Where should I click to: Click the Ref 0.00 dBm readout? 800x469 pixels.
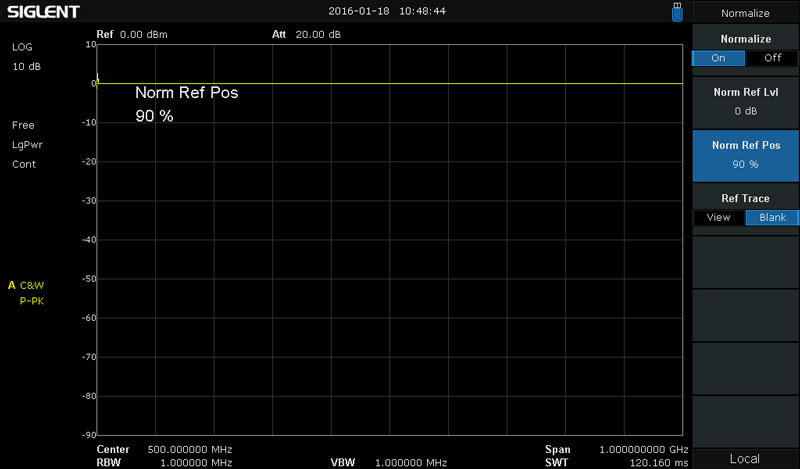tap(132, 34)
